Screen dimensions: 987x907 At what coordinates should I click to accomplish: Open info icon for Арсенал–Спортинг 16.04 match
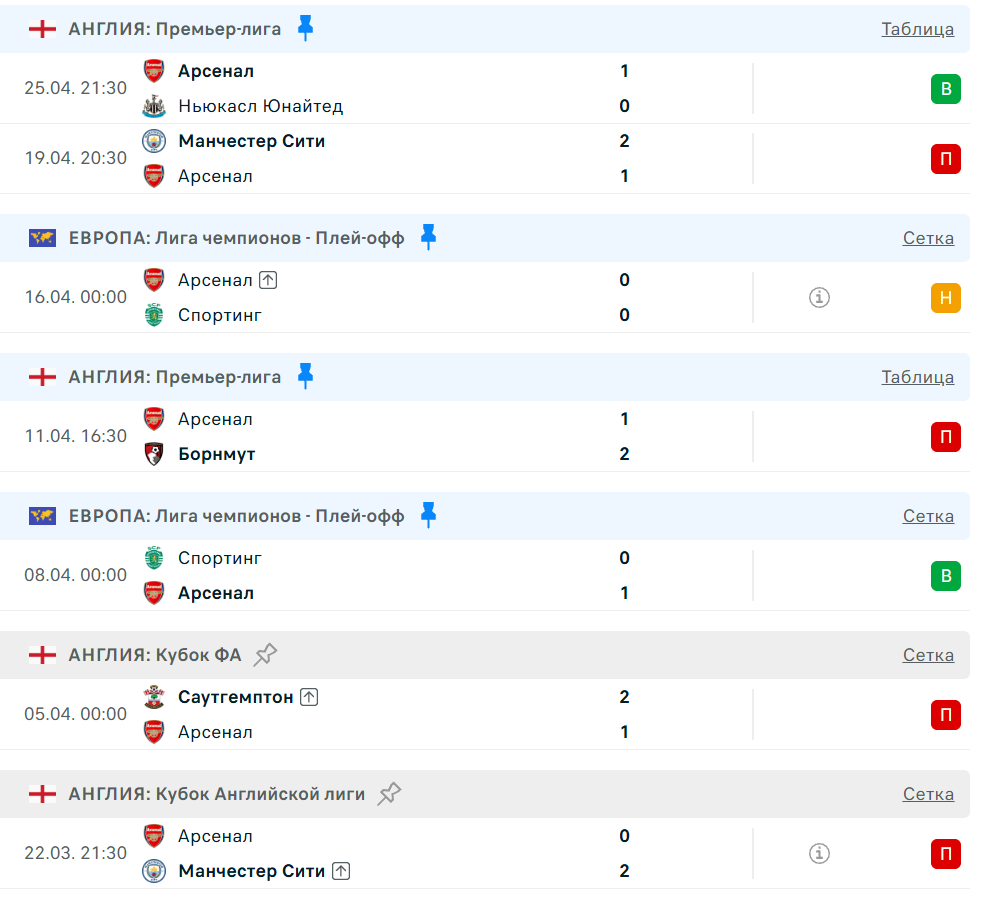[819, 297]
